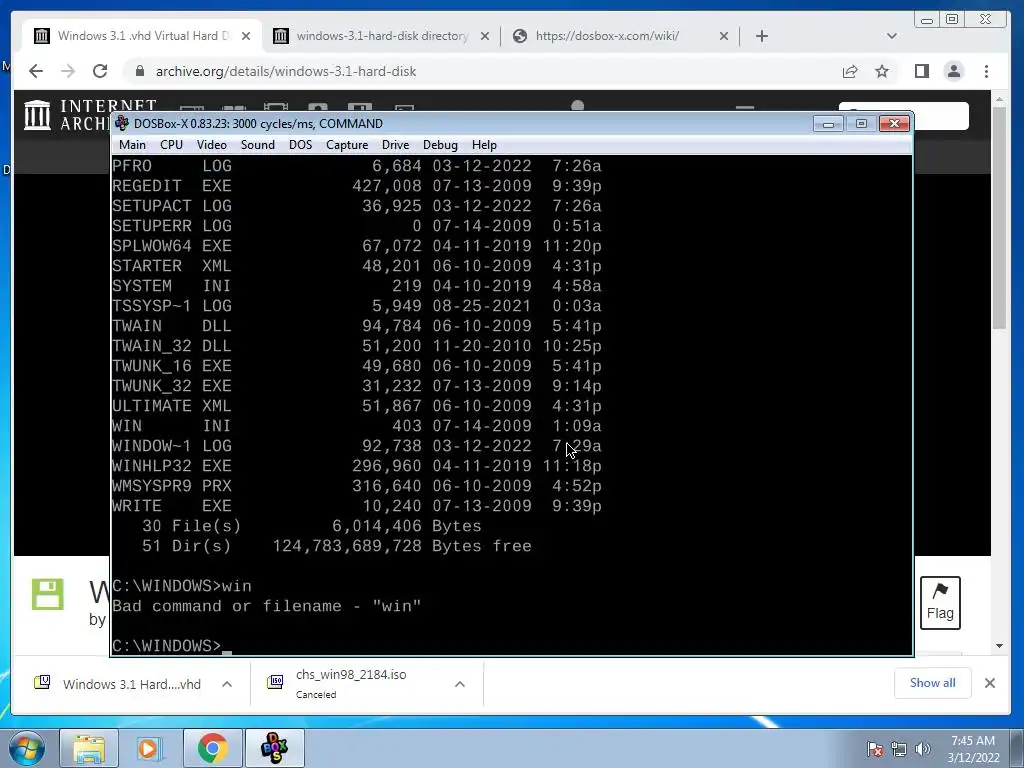This screenshot has width=1024, height=768.
Task: Open the Windows Start menu
Action: pos(26,748)
